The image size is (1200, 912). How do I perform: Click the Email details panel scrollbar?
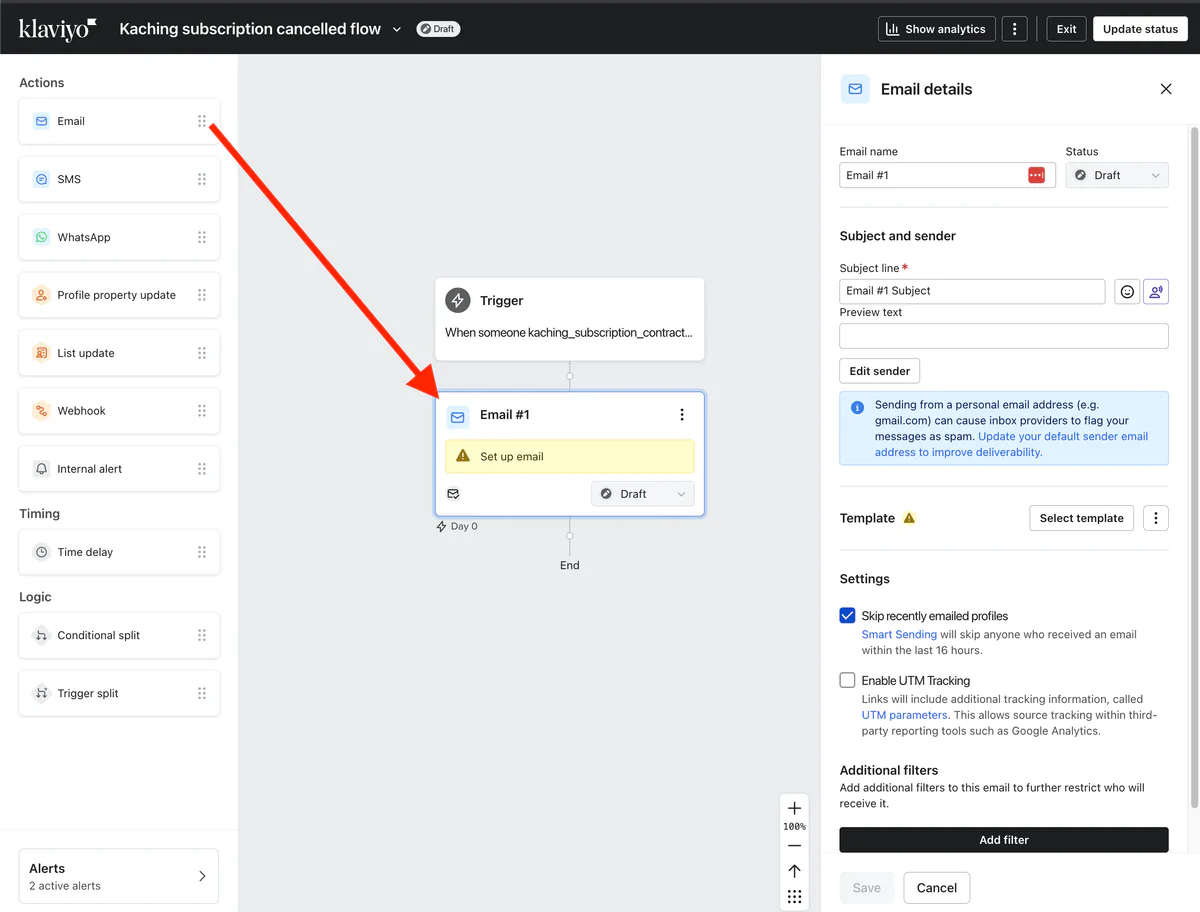tap(1194, 467)
